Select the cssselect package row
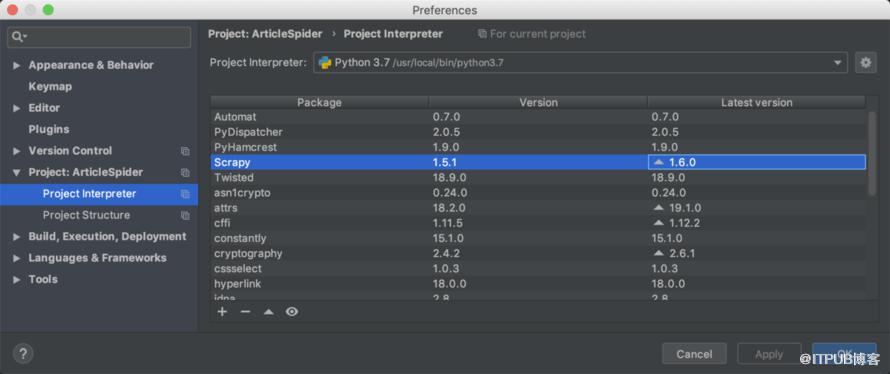Image resolution: width=890 pixels, height=374 pixels. pyautogui.click(x=538, y=268)
